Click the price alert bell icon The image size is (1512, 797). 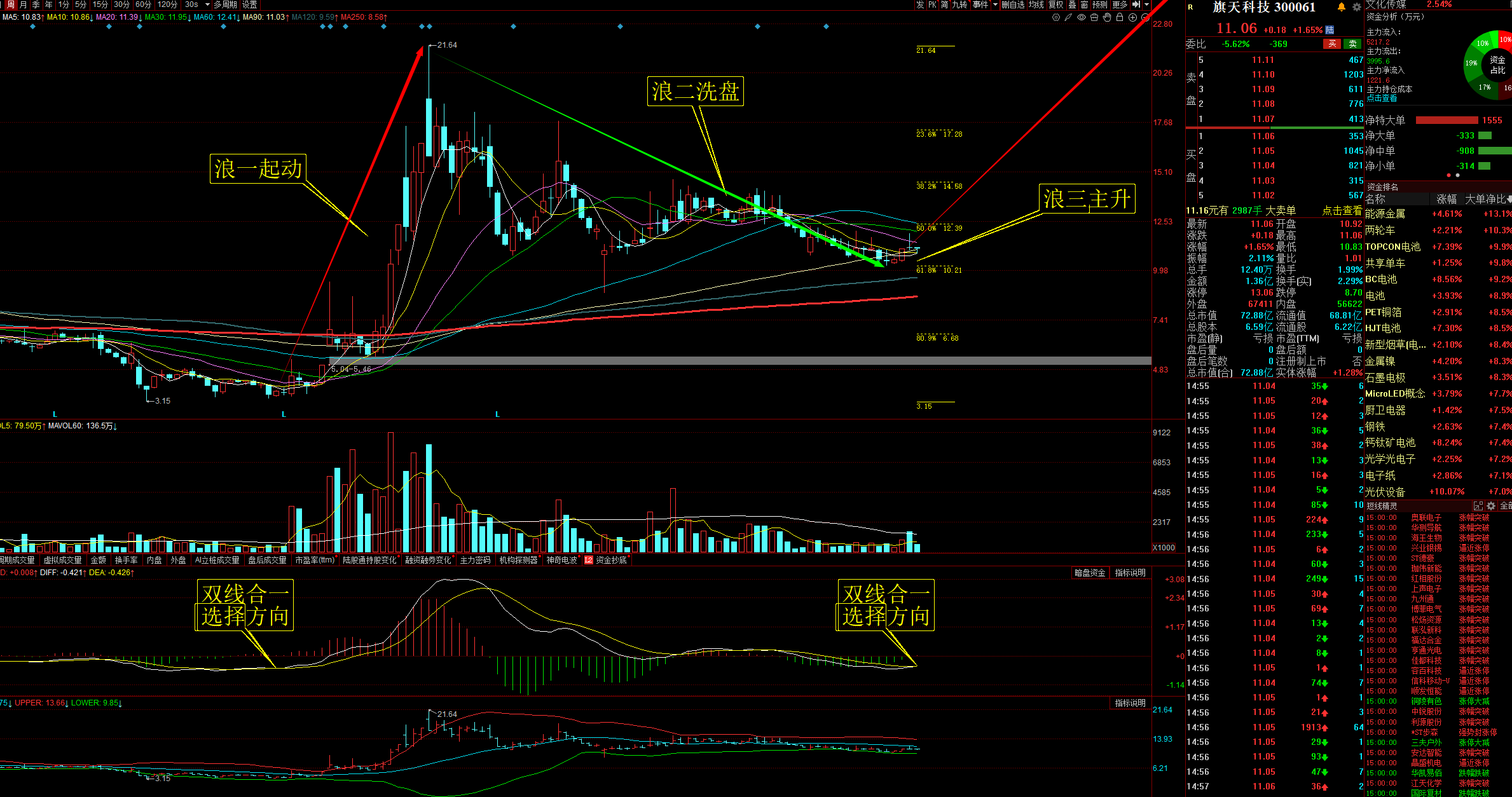pyautogui.click(x=1342, y=7)
